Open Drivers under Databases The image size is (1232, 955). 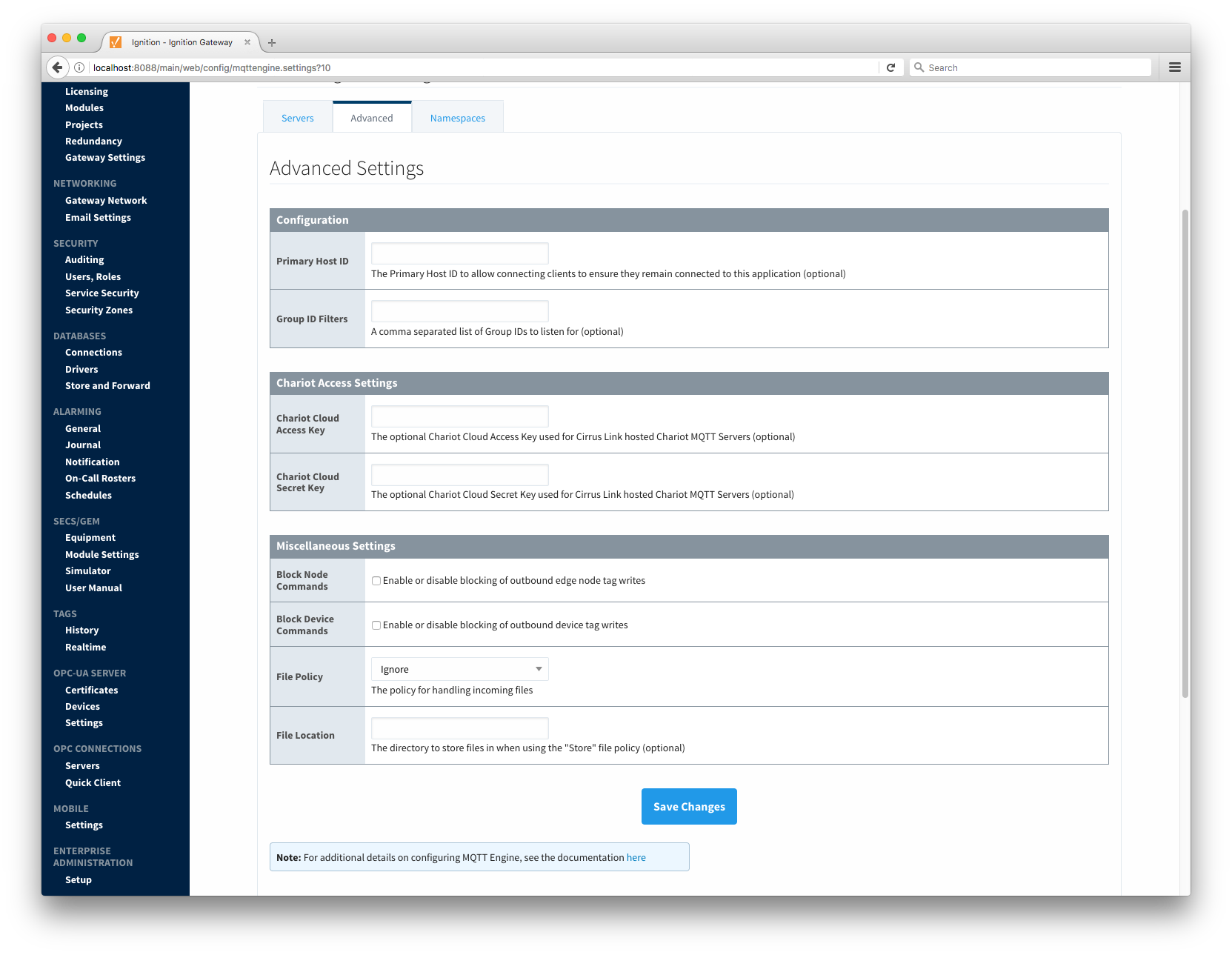click(81, 369)
